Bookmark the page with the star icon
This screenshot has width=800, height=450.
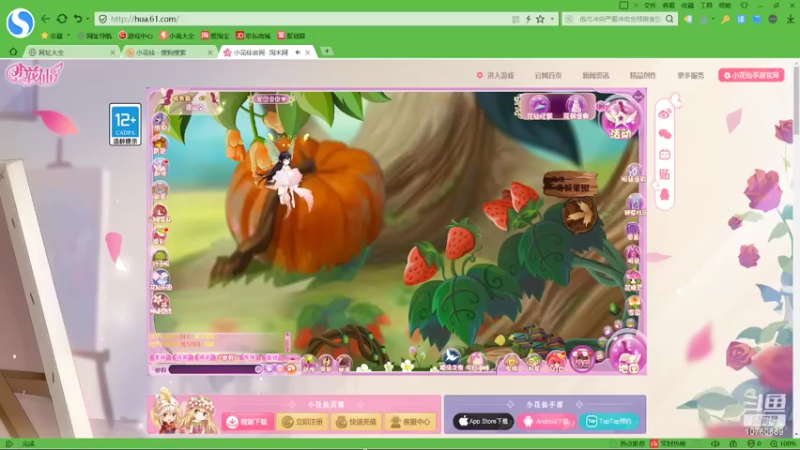[540, 19]
